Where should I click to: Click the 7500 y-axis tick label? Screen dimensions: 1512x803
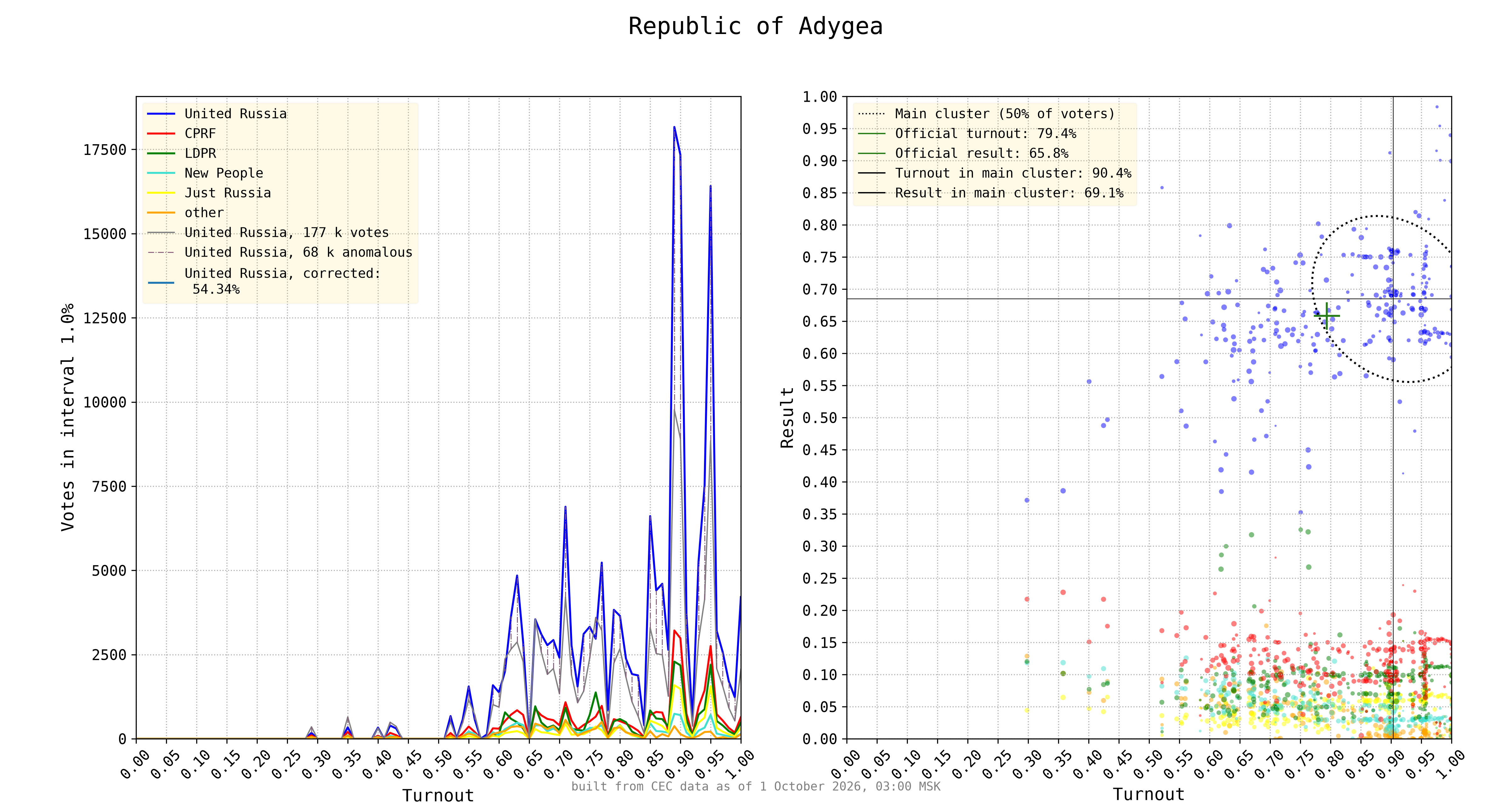tap(109, 487)
